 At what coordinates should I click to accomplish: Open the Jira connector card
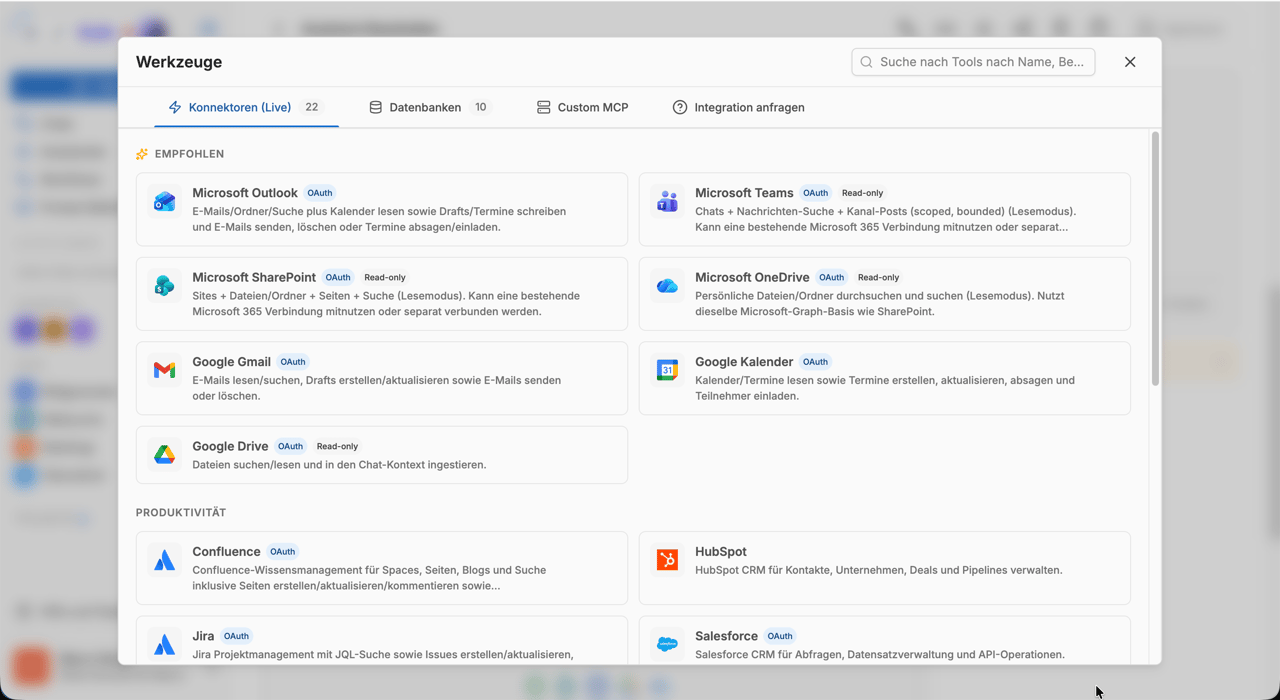(x=382, y=640)
